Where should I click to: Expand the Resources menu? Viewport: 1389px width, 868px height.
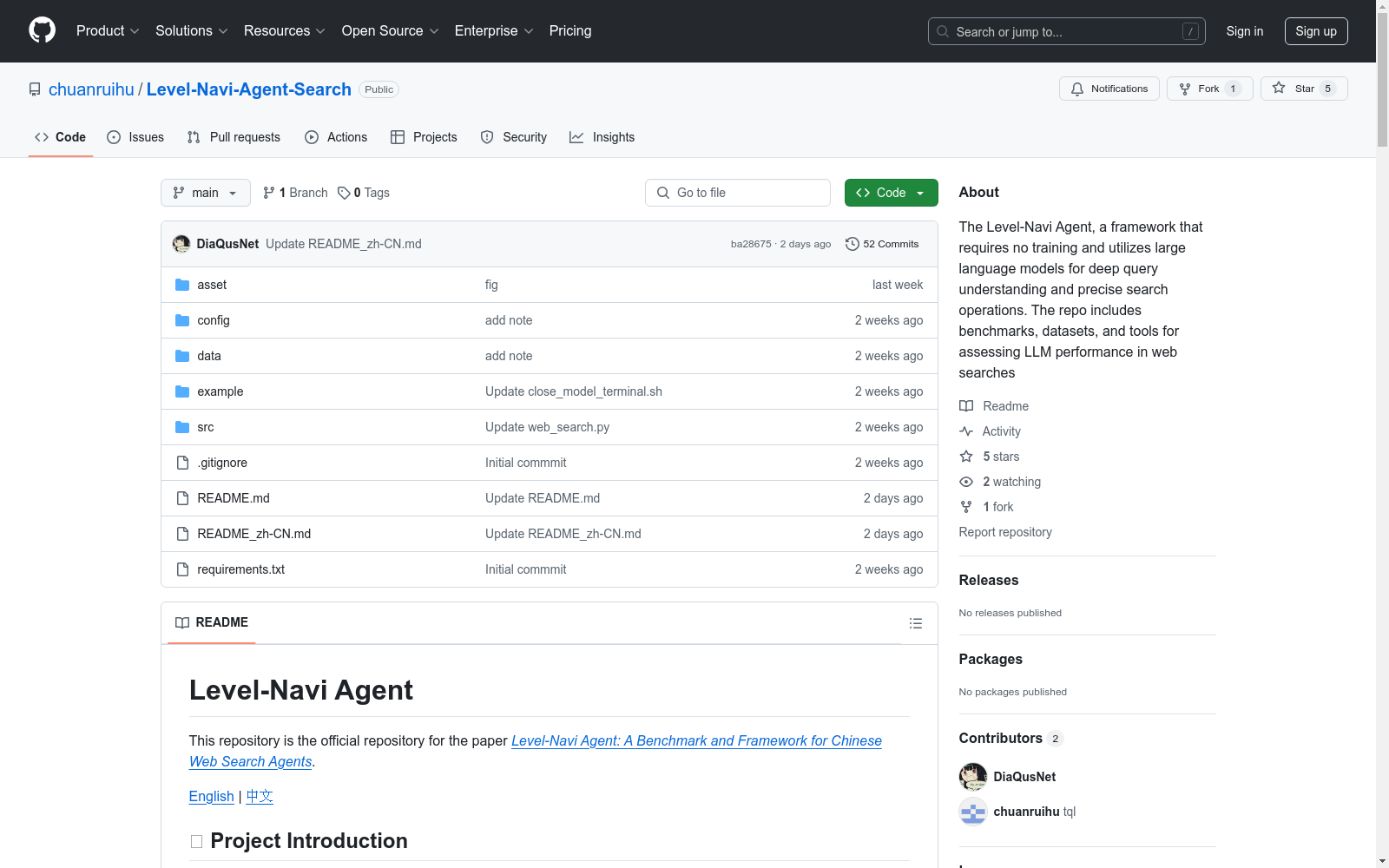coord(285,31)
